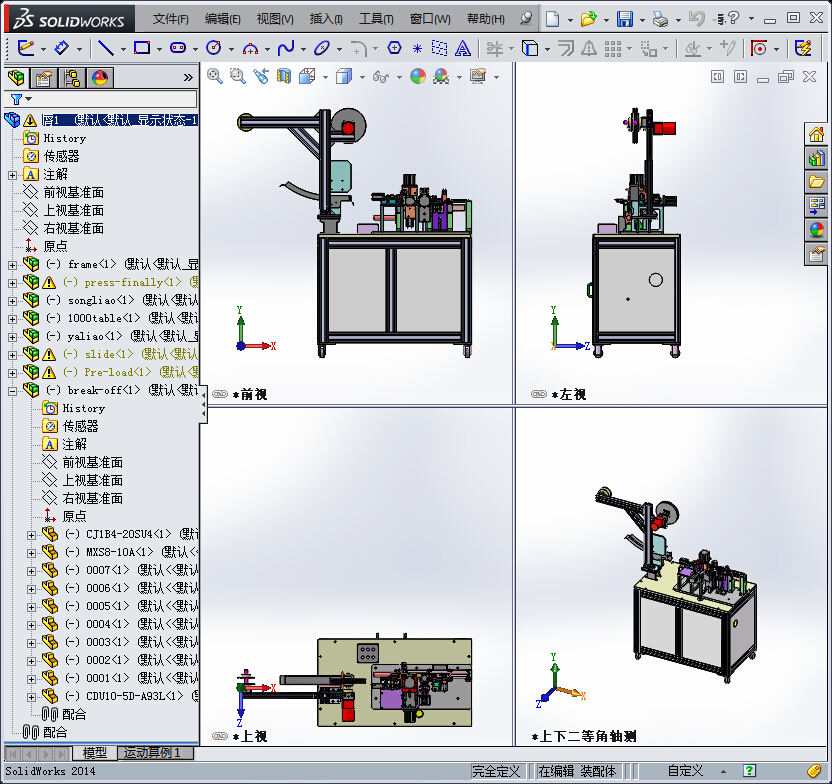Click the 自定义 units status entry
The width and height of the screenshot is (832, 784).
click(x=684, y=771)
